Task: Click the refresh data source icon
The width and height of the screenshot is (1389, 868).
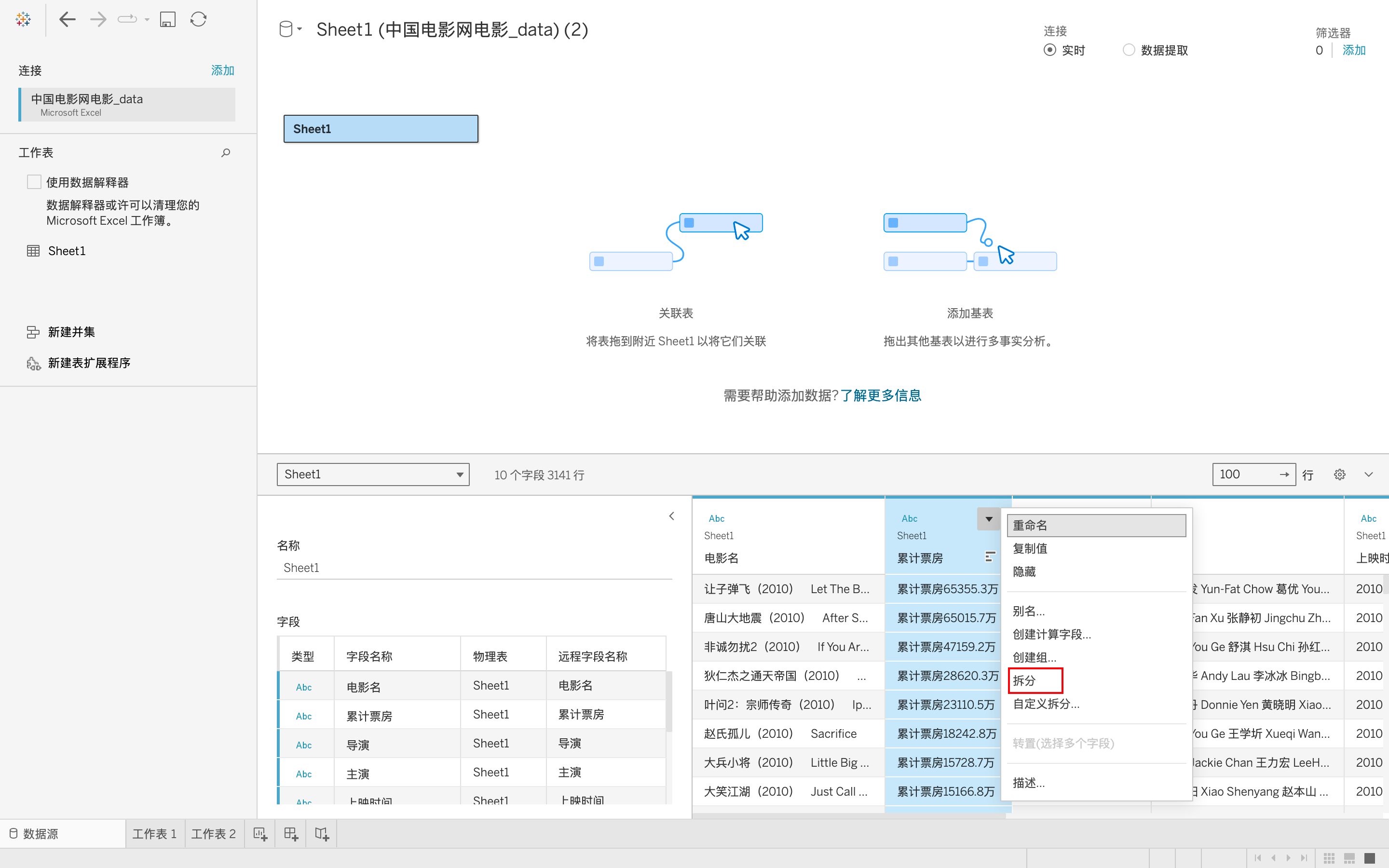Action: tap(199, 19)
